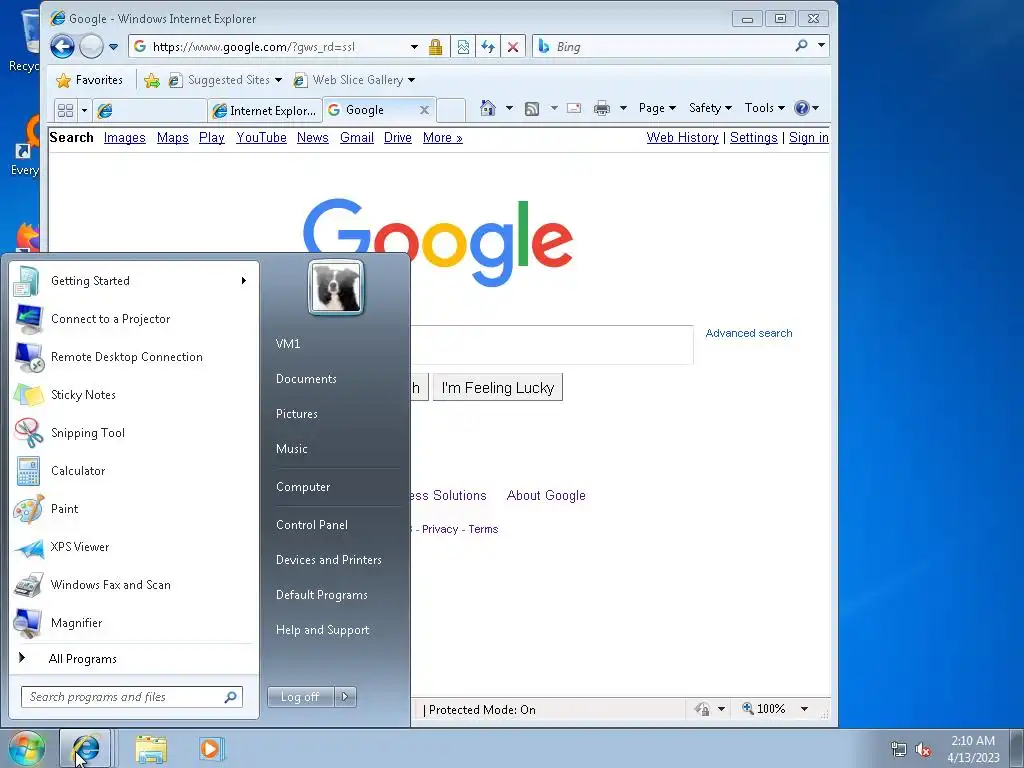Viewport: 1024px width, 768px height.
Task: Expand All Programs list
Action: click(134, 658)
